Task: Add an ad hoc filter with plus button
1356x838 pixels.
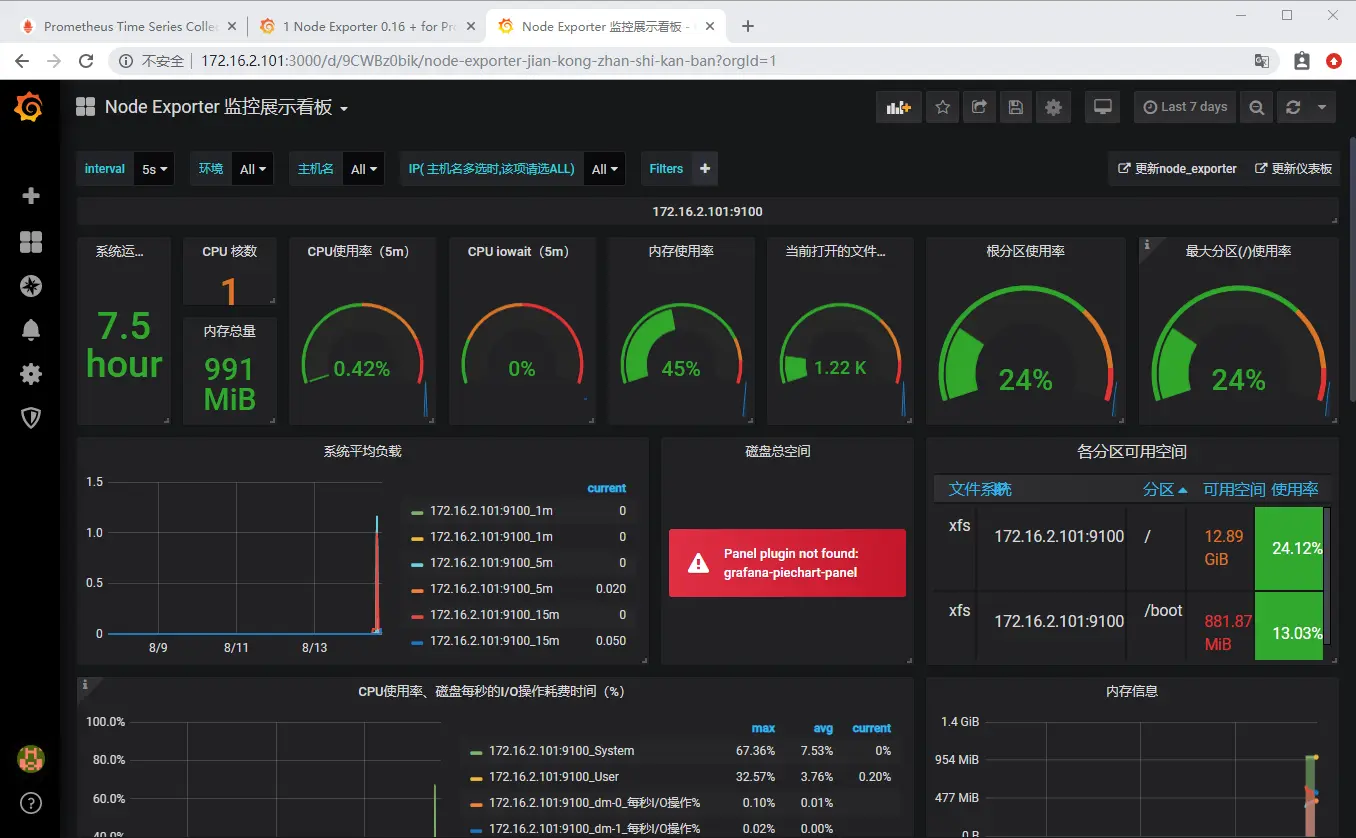Action: (x=705, y=169)
